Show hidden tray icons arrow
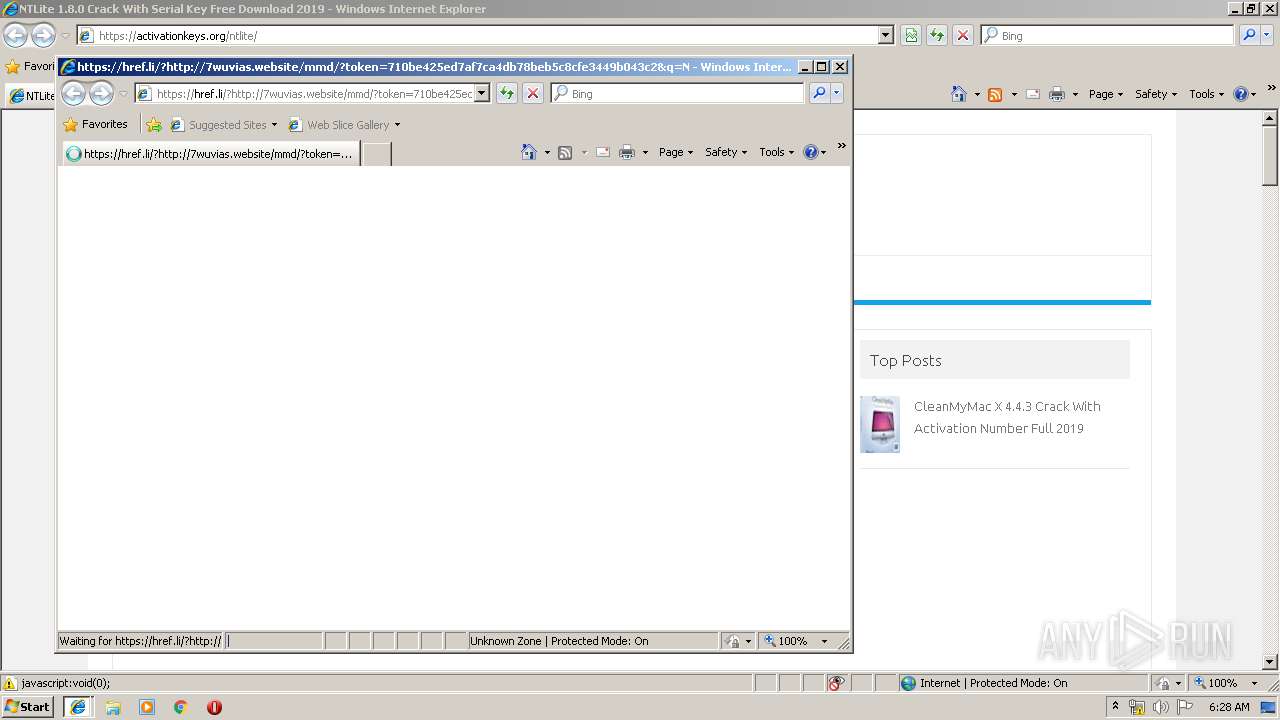Image resolution: width=1280 pixels, height=720 pixels. pyautogui.click(x=1115, y=707)
